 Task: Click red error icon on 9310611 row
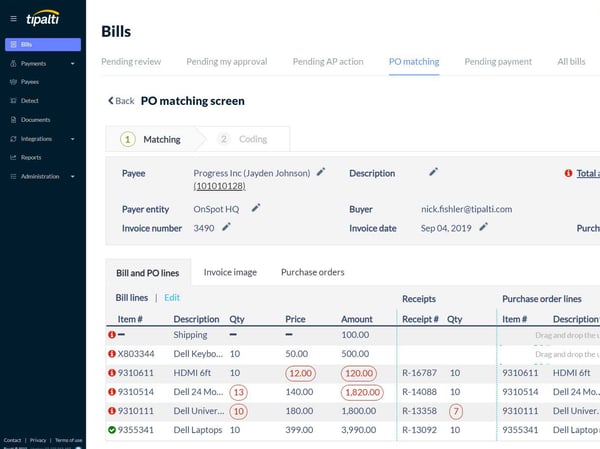pyautogui.click(x=112, y=373)
